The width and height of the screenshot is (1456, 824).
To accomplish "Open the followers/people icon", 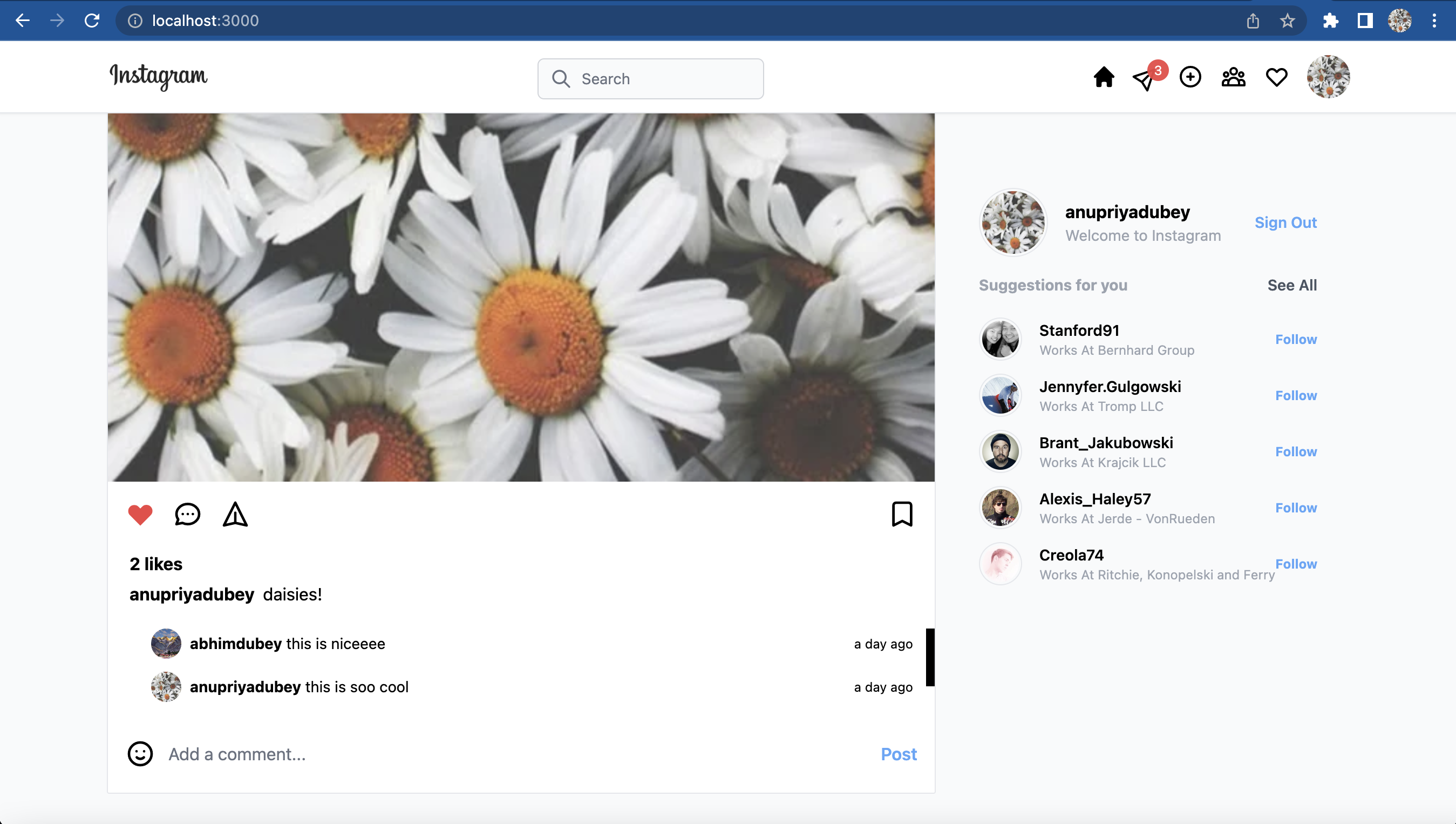I will point(1233,77).
